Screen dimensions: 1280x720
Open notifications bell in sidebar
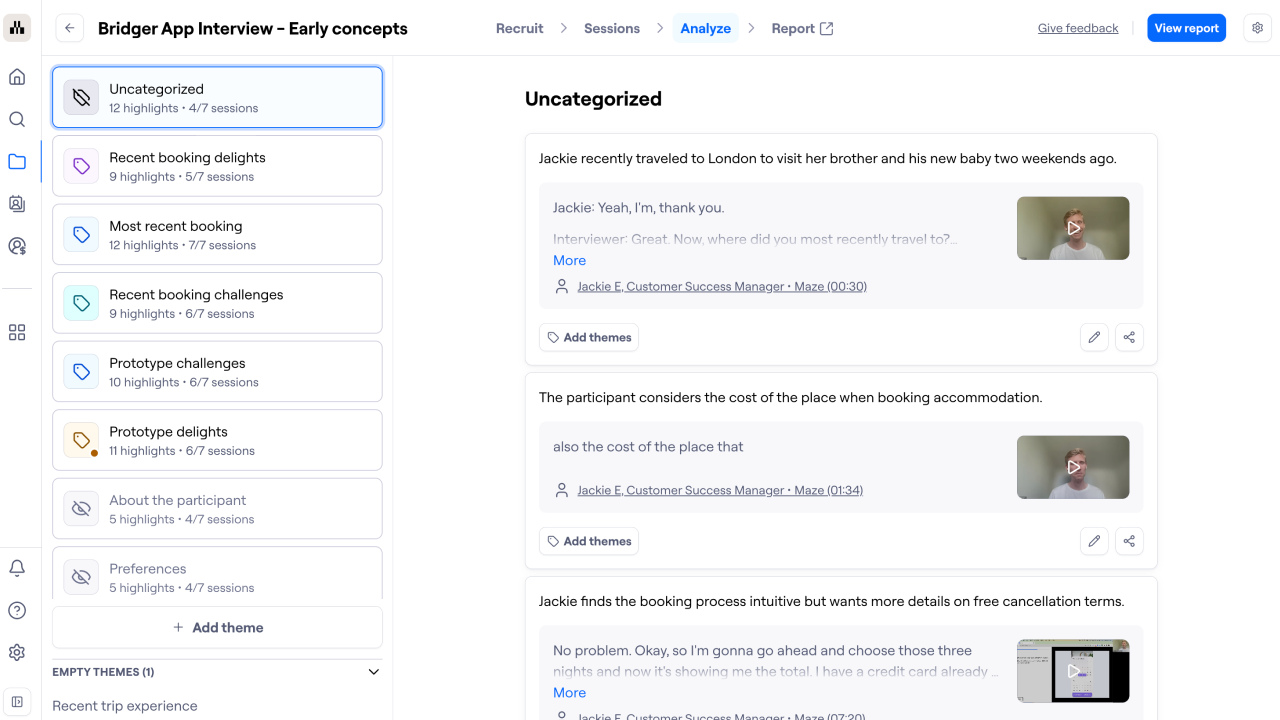tap(17, 568)
